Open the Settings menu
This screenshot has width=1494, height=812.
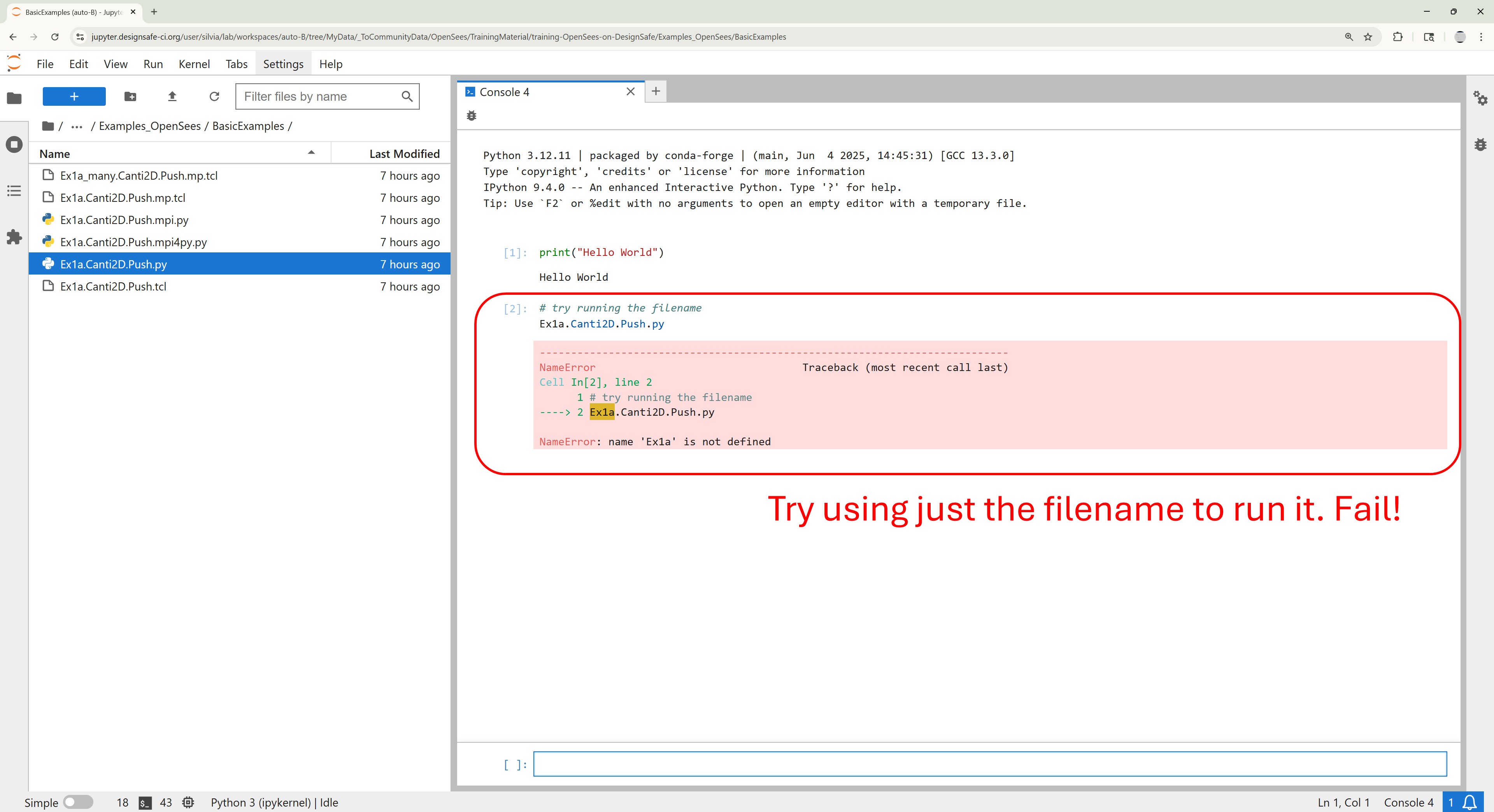click(x=283, y=64)
